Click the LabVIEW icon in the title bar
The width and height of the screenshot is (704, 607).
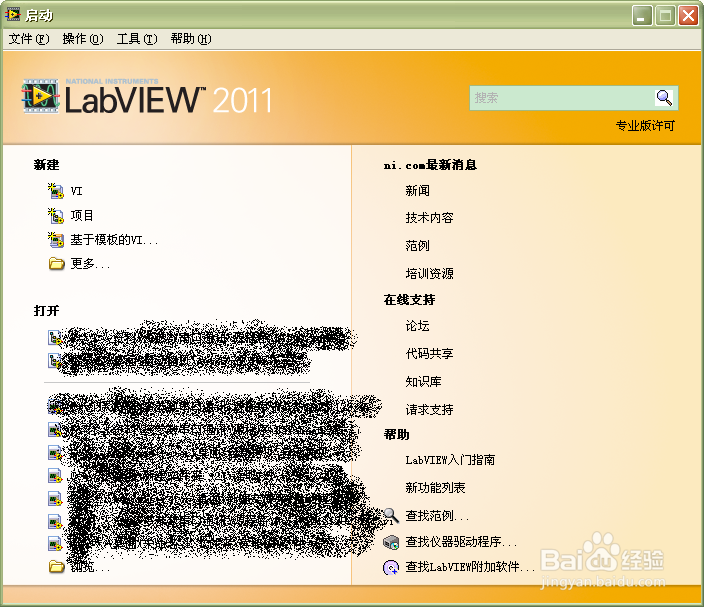click(x=13, y=15)
